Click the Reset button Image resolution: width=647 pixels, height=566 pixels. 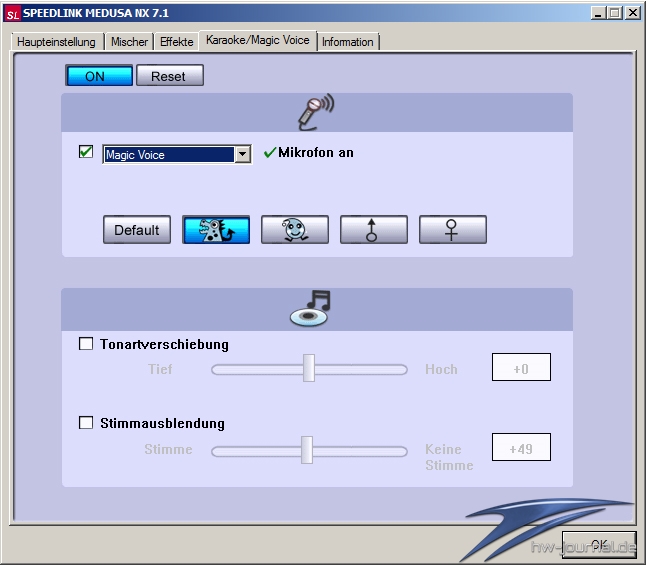click(170, 76)
